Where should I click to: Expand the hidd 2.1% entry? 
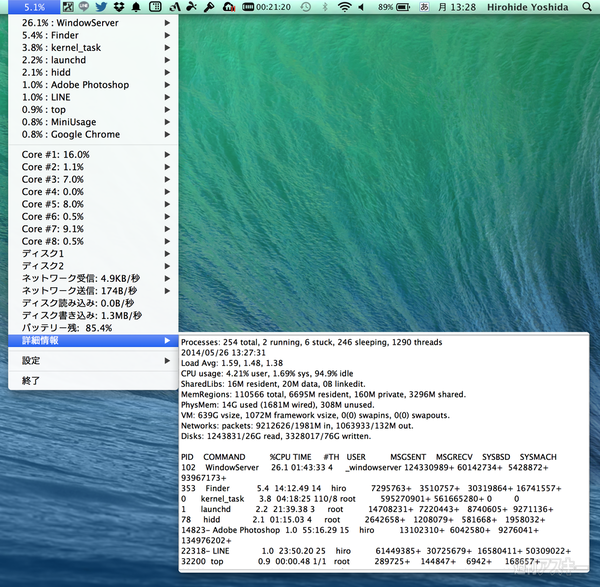point(93,72)
